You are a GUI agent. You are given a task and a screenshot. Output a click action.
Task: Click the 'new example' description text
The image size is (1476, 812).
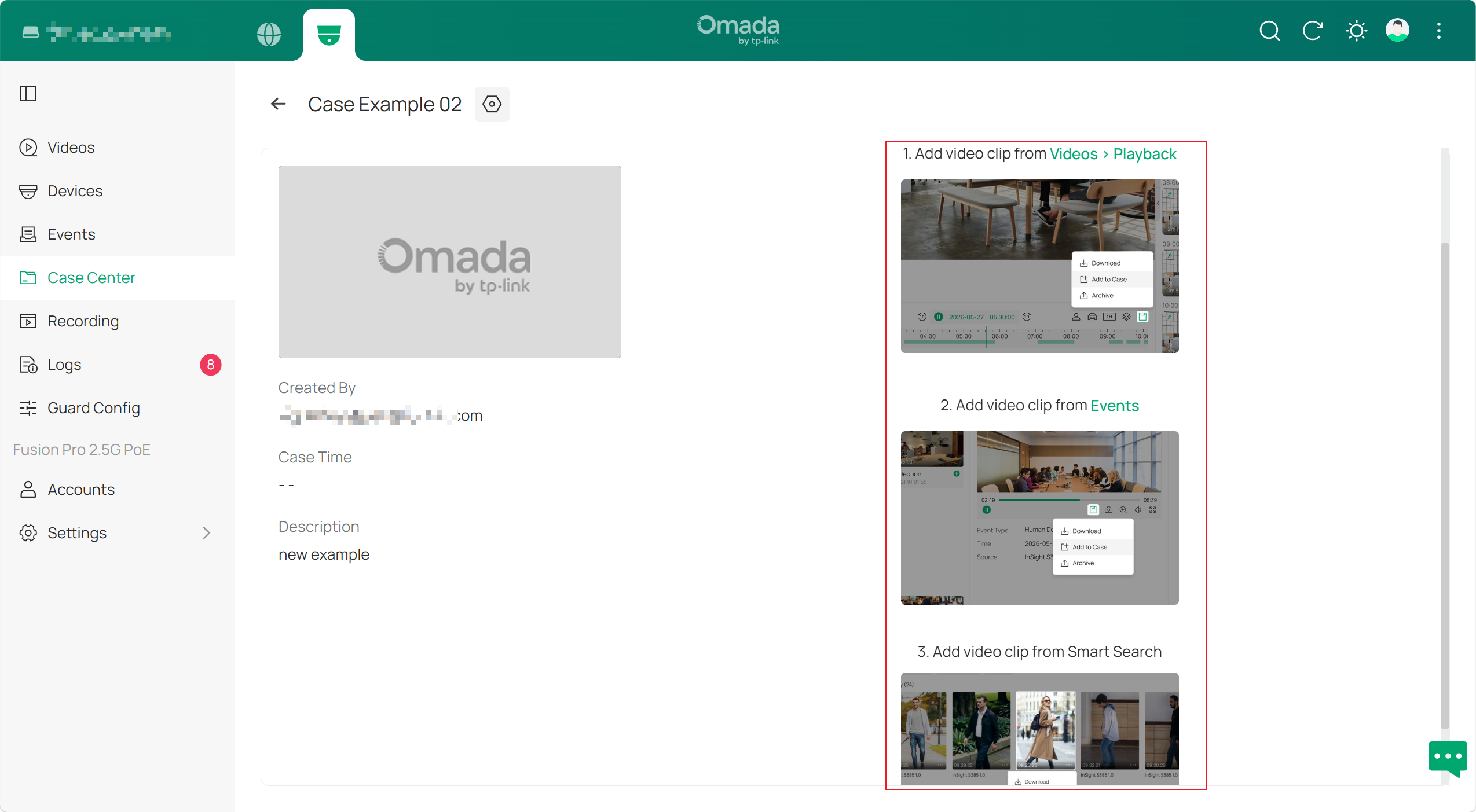click(x=324, y=554)
